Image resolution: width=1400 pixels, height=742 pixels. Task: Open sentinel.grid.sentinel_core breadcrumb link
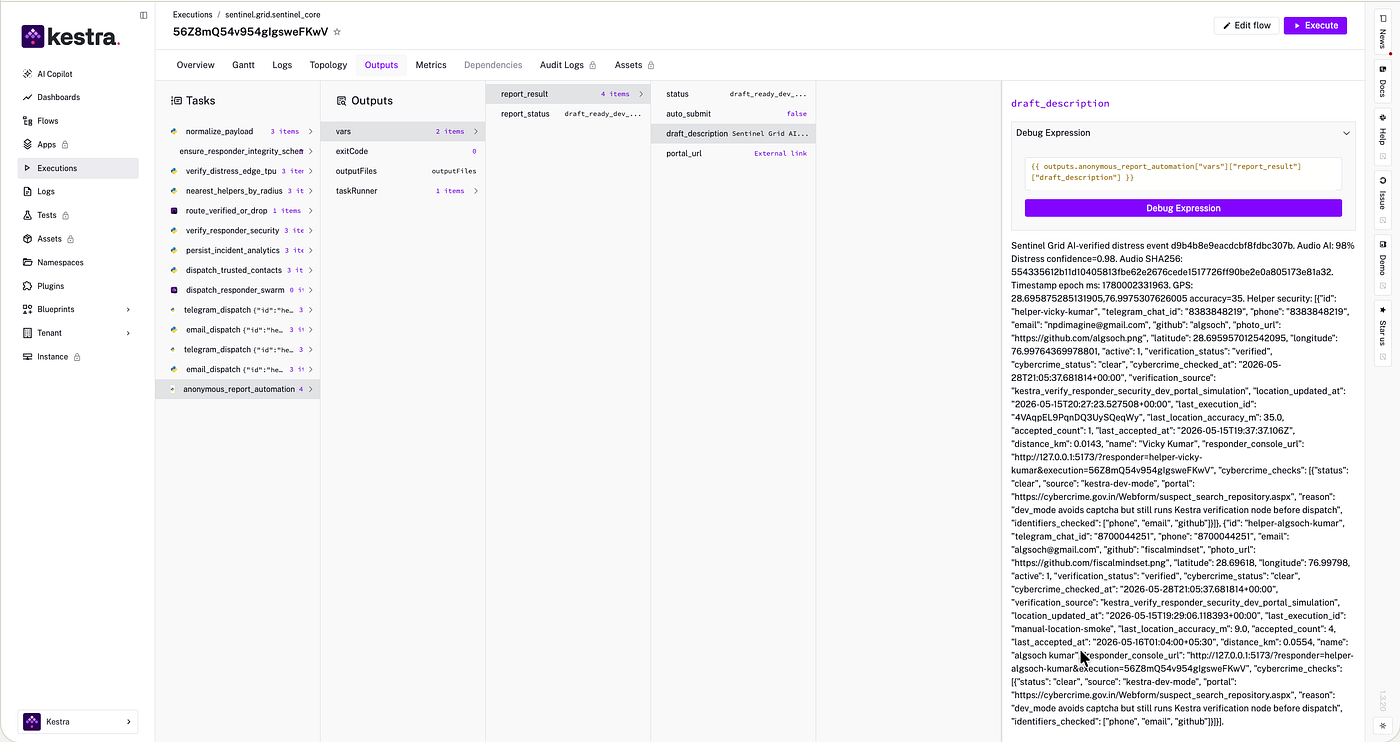tap(273, 15)
